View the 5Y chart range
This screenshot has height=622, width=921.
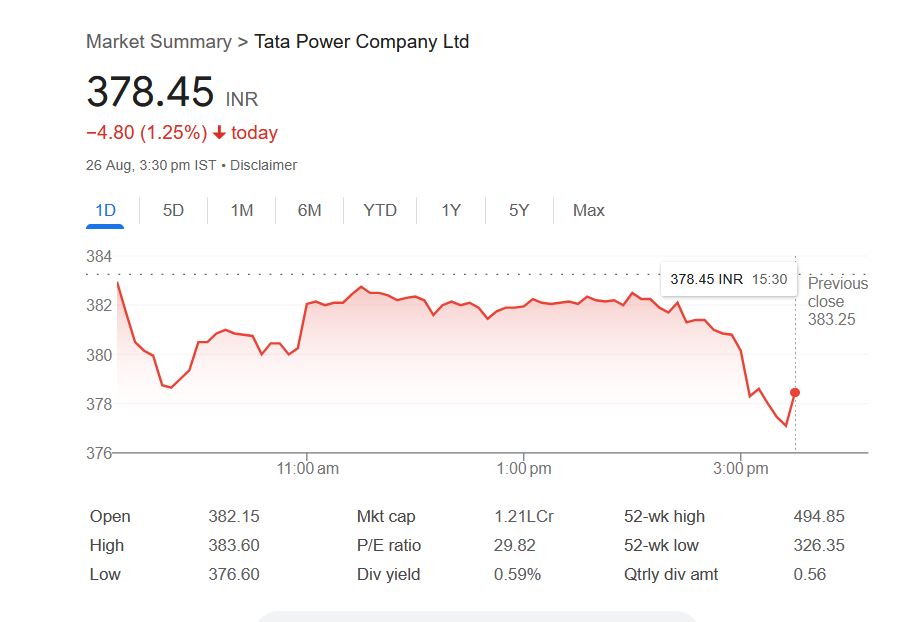(x=519, y=210)
